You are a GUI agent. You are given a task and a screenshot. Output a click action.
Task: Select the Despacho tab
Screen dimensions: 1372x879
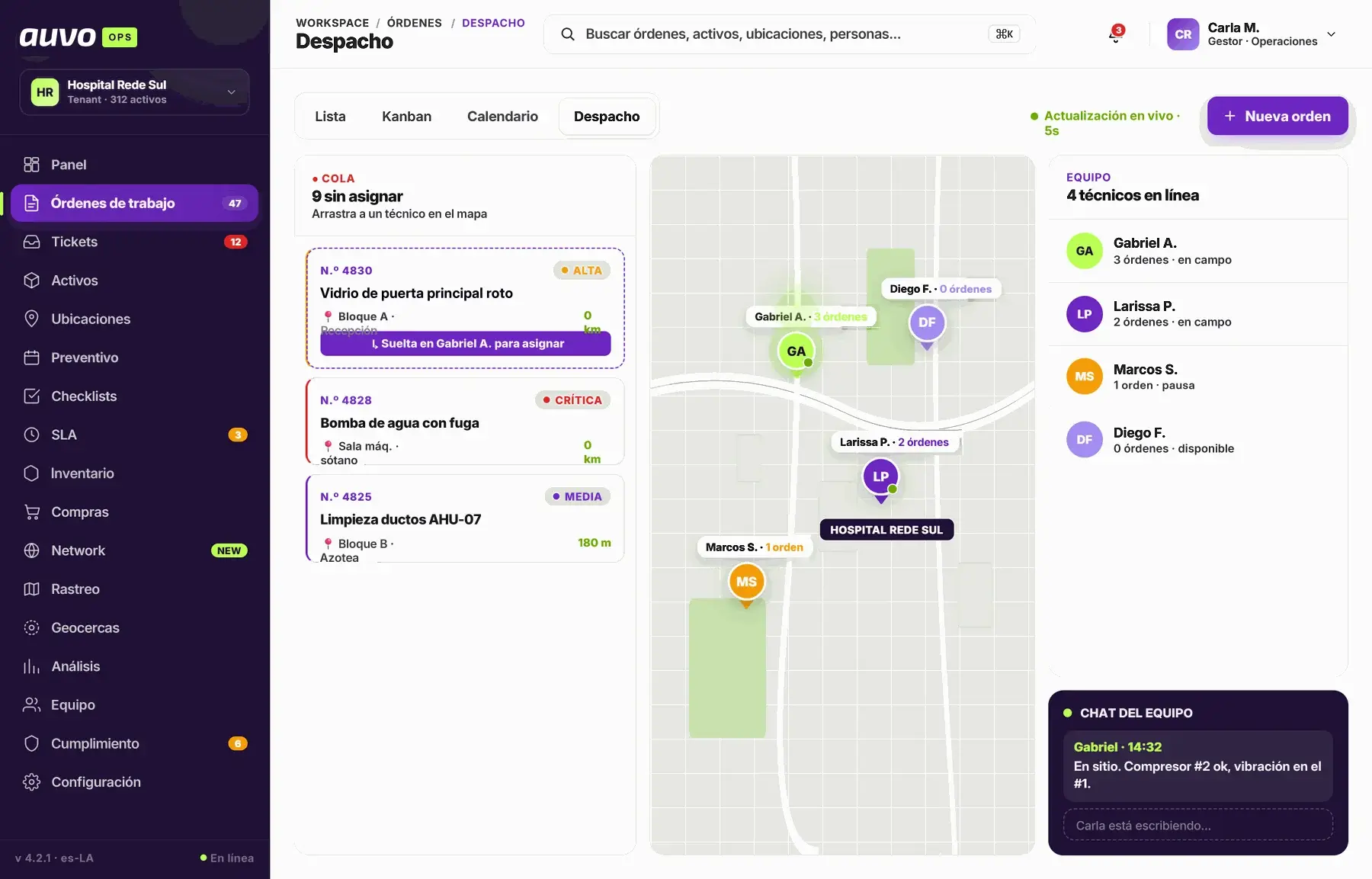point(607,117)
